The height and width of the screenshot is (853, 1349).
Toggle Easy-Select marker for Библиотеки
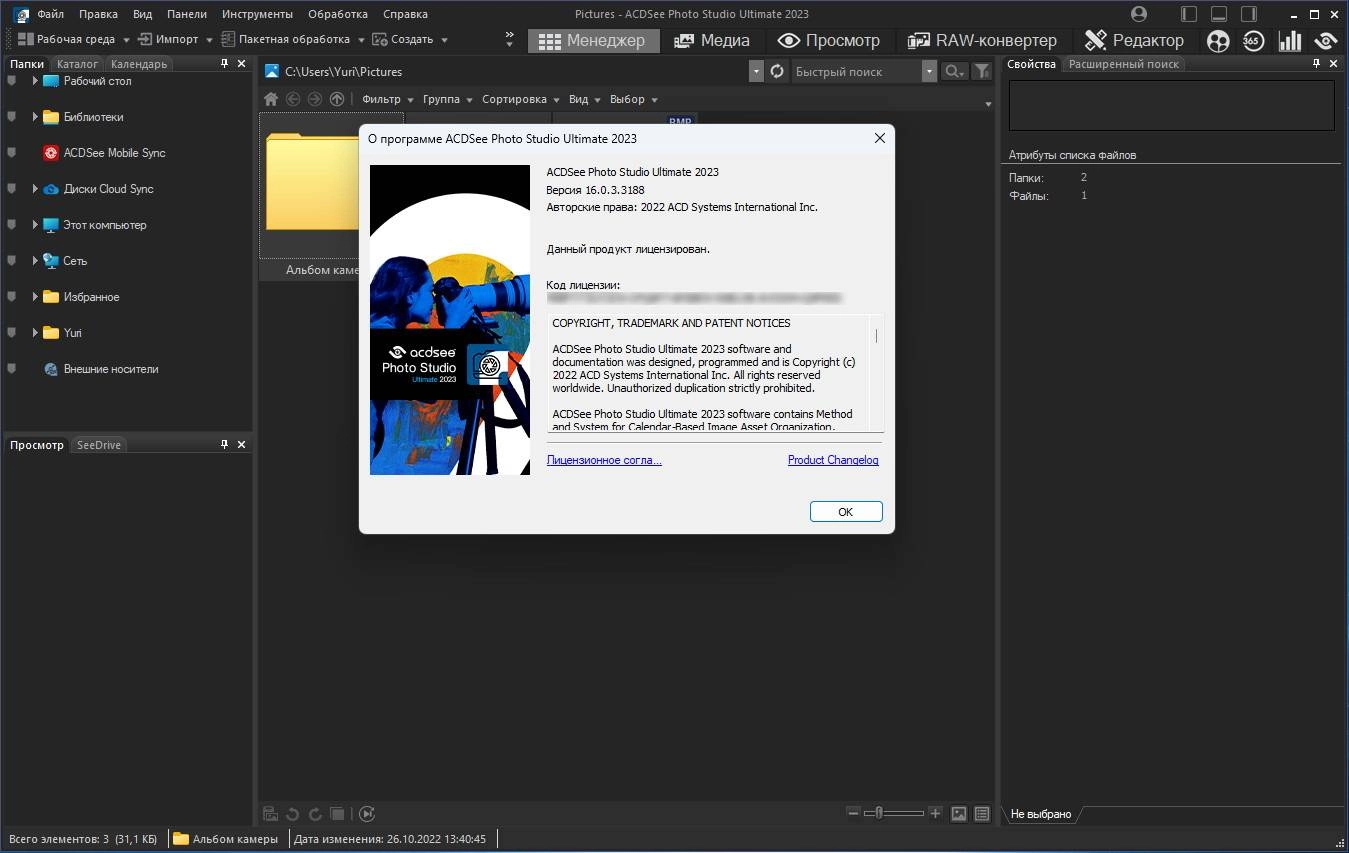tap(12, 117)
